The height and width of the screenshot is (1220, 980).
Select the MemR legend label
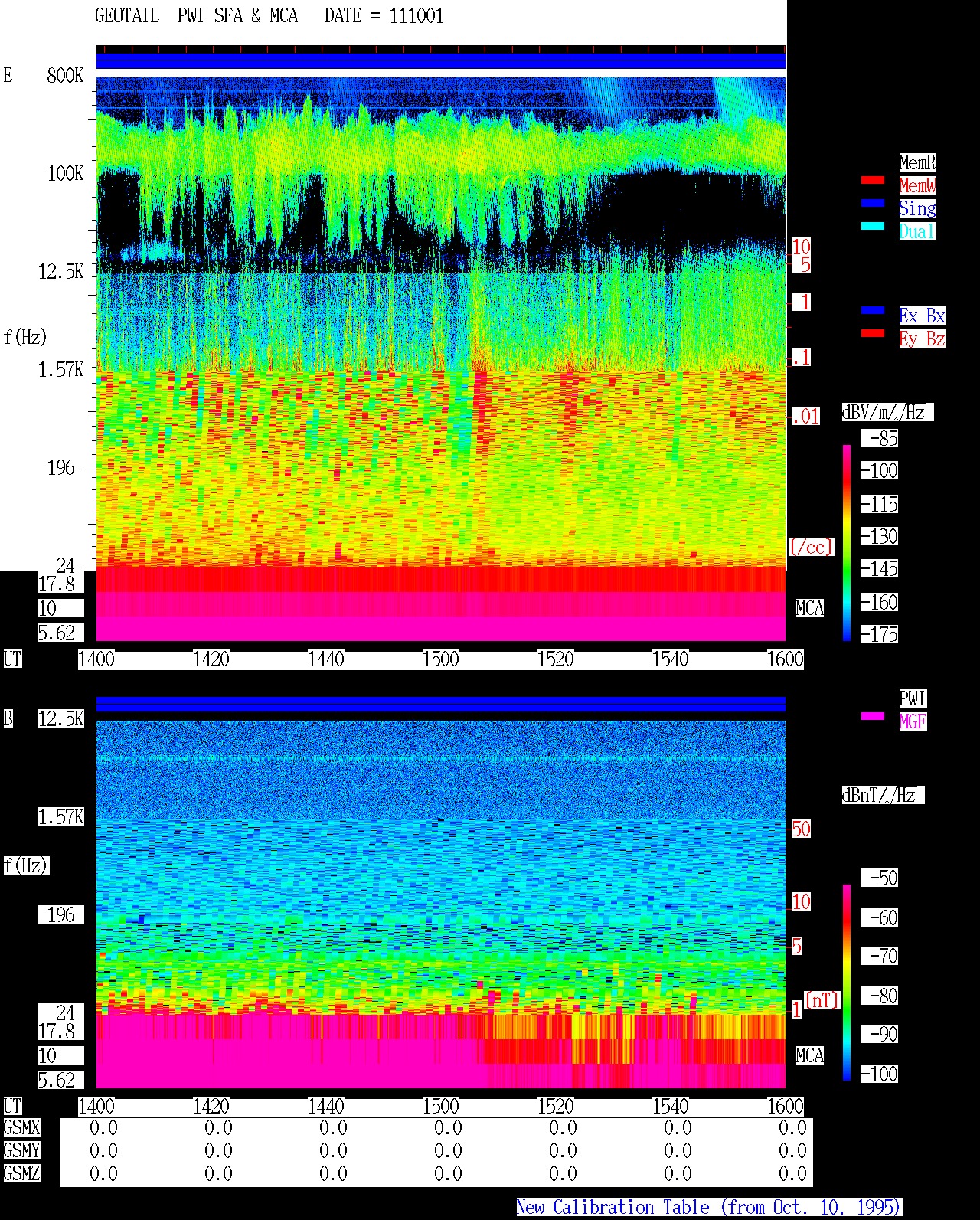point(917,162)
